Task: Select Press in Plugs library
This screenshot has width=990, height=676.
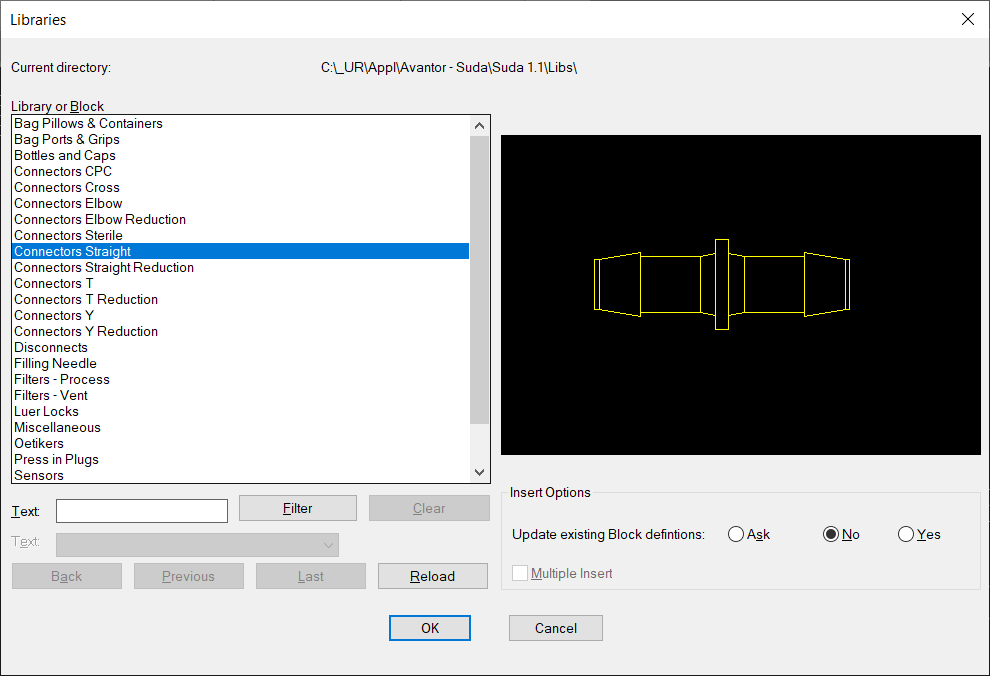Action: (241, 460)
